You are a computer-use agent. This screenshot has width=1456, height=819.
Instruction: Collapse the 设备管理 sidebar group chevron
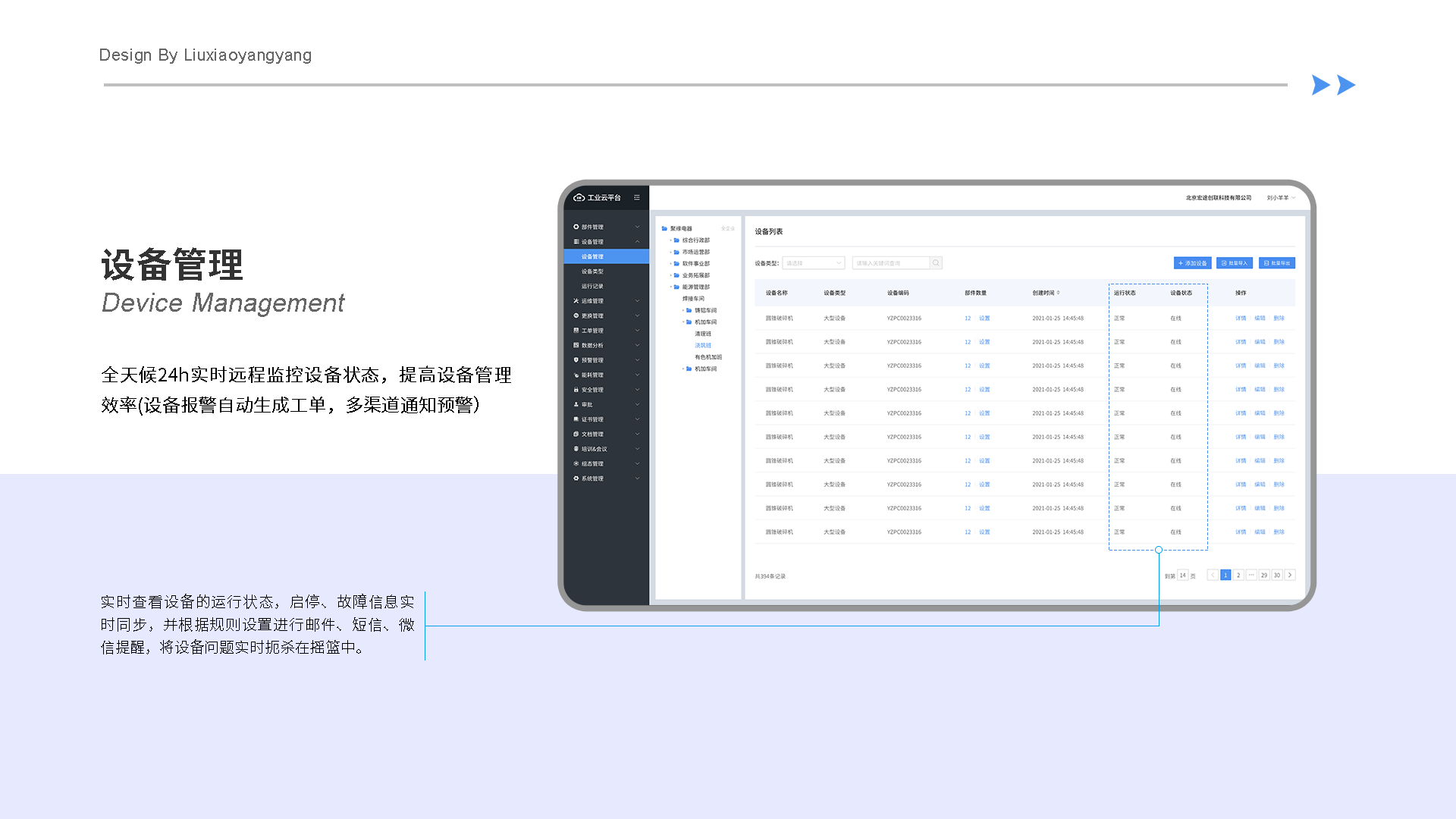pyautogui.click(x=638, y=242)
